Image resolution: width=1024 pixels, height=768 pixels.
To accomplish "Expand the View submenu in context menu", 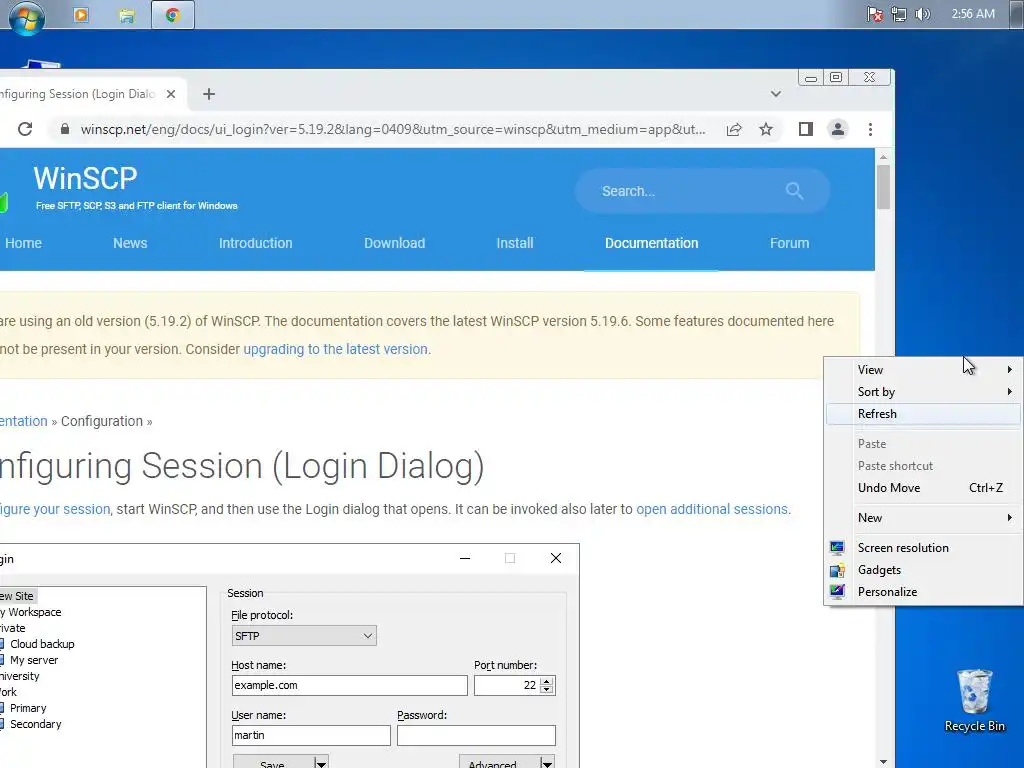I will pyautogui.click(x=923, y=370).
